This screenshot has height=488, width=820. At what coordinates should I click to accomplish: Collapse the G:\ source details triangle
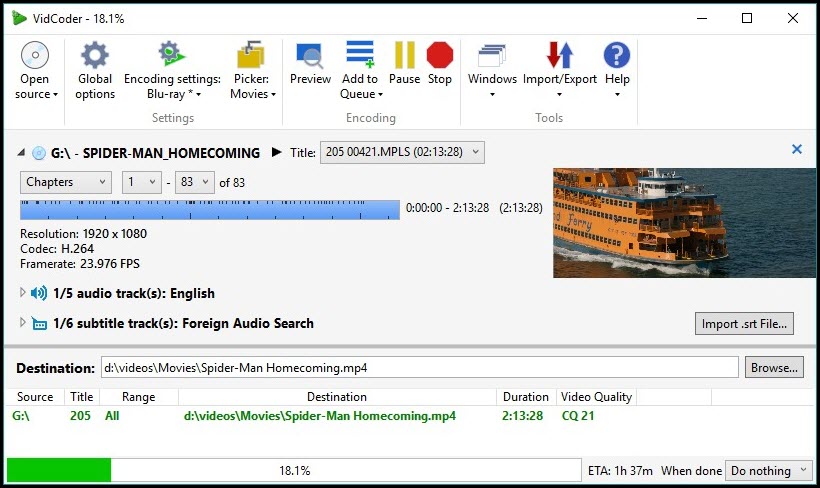click(x=21, y=153)
